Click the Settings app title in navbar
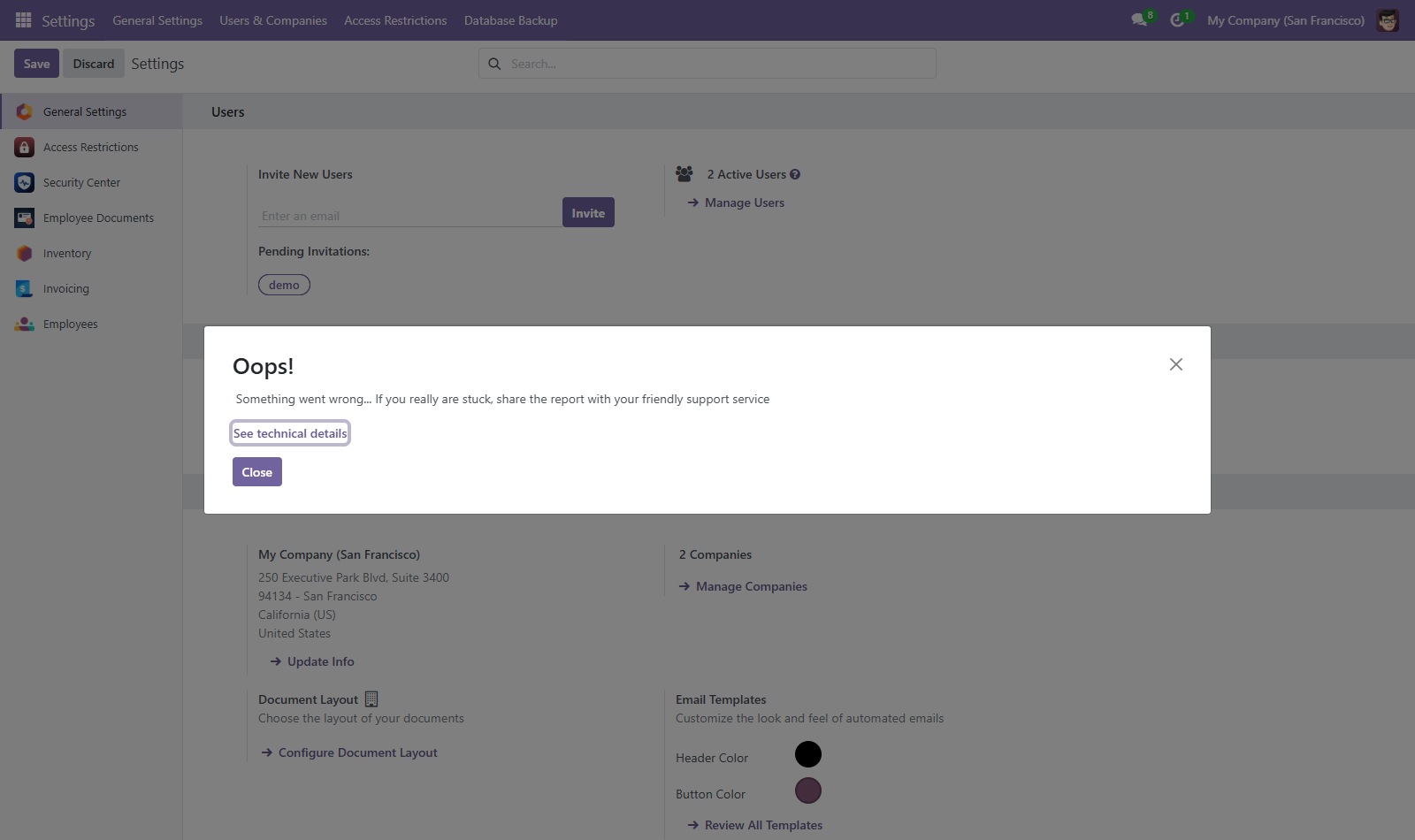 point(68,20)
